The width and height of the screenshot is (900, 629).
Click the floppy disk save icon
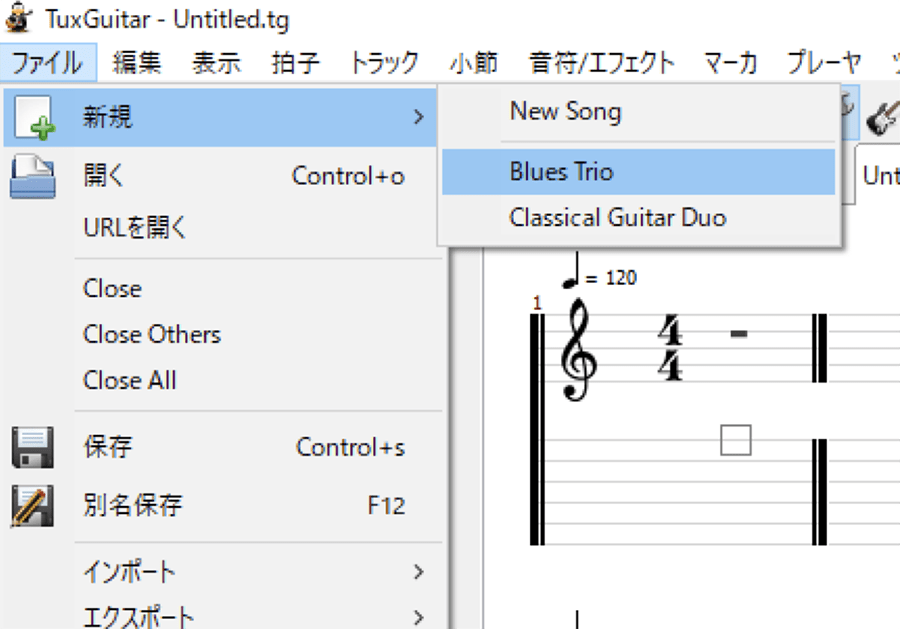pyautogui.click(x=32, y=447)
